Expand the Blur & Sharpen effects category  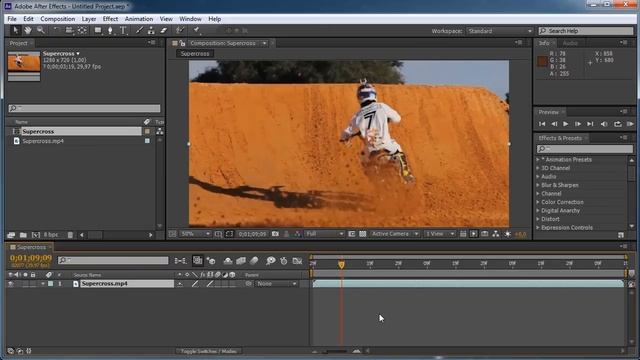pyautogui.click(x=538, y=185)
